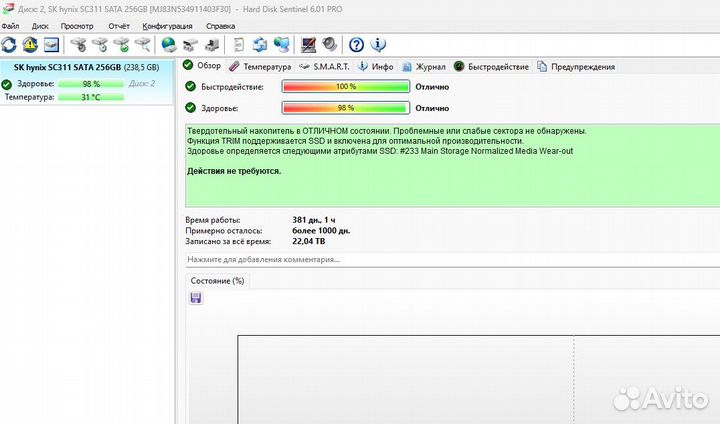Click the comment input field

click(450, 259)
